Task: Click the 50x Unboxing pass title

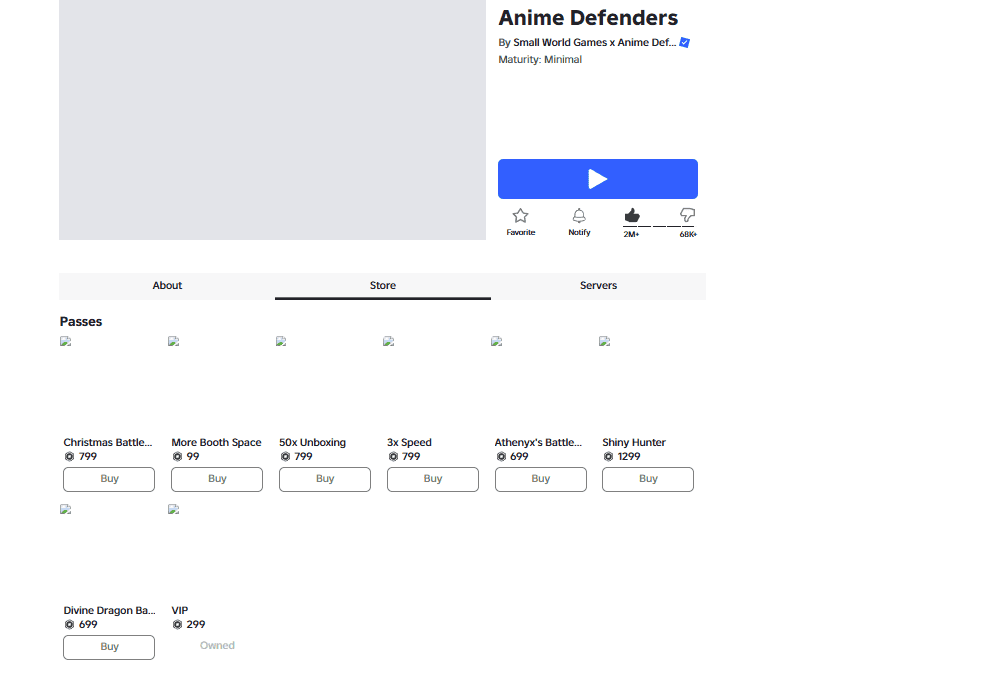Action: coord(312,442)
